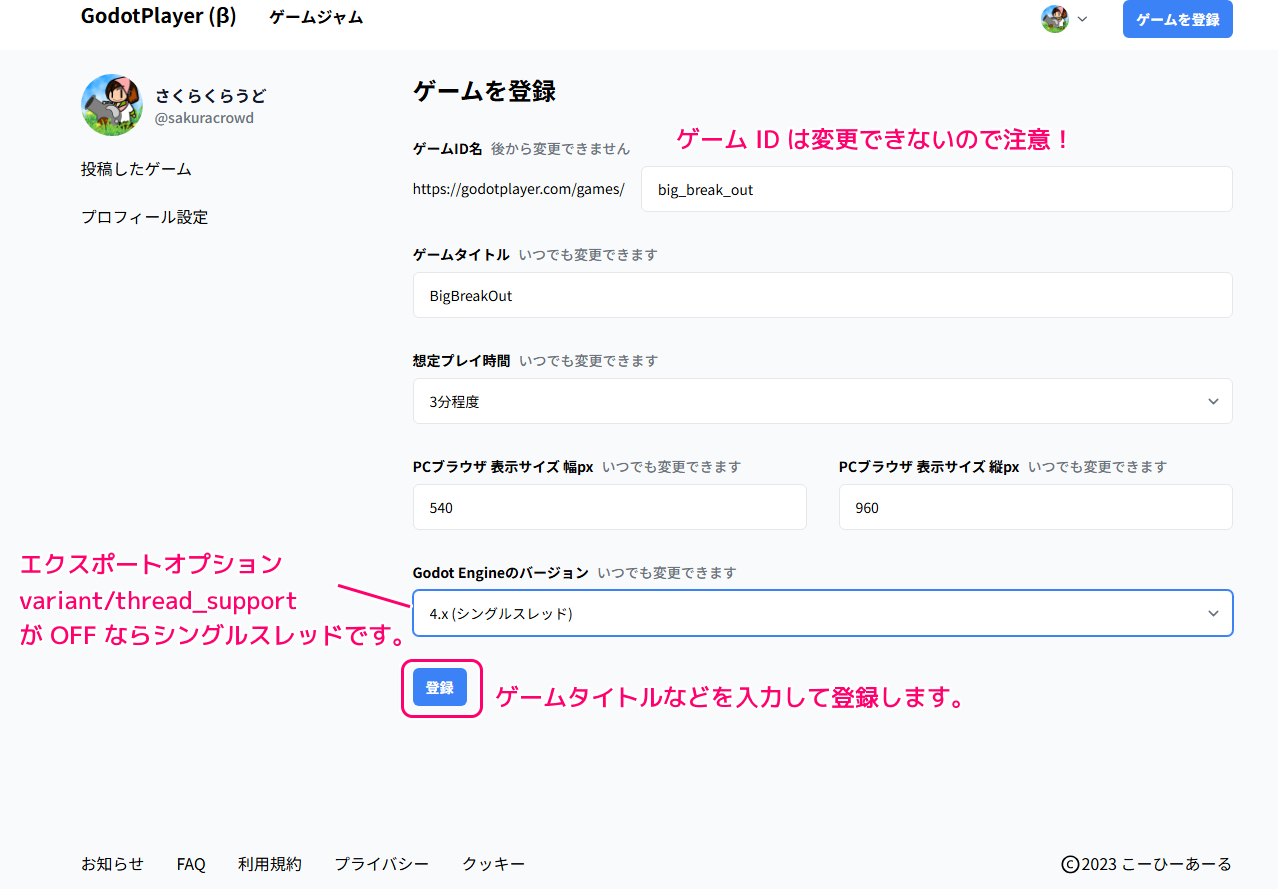The width and height of the screenshot is (1278, 889).
Task: Click the https://godotplayer.com/games/ URL prefix
Action: coord(519,189)
